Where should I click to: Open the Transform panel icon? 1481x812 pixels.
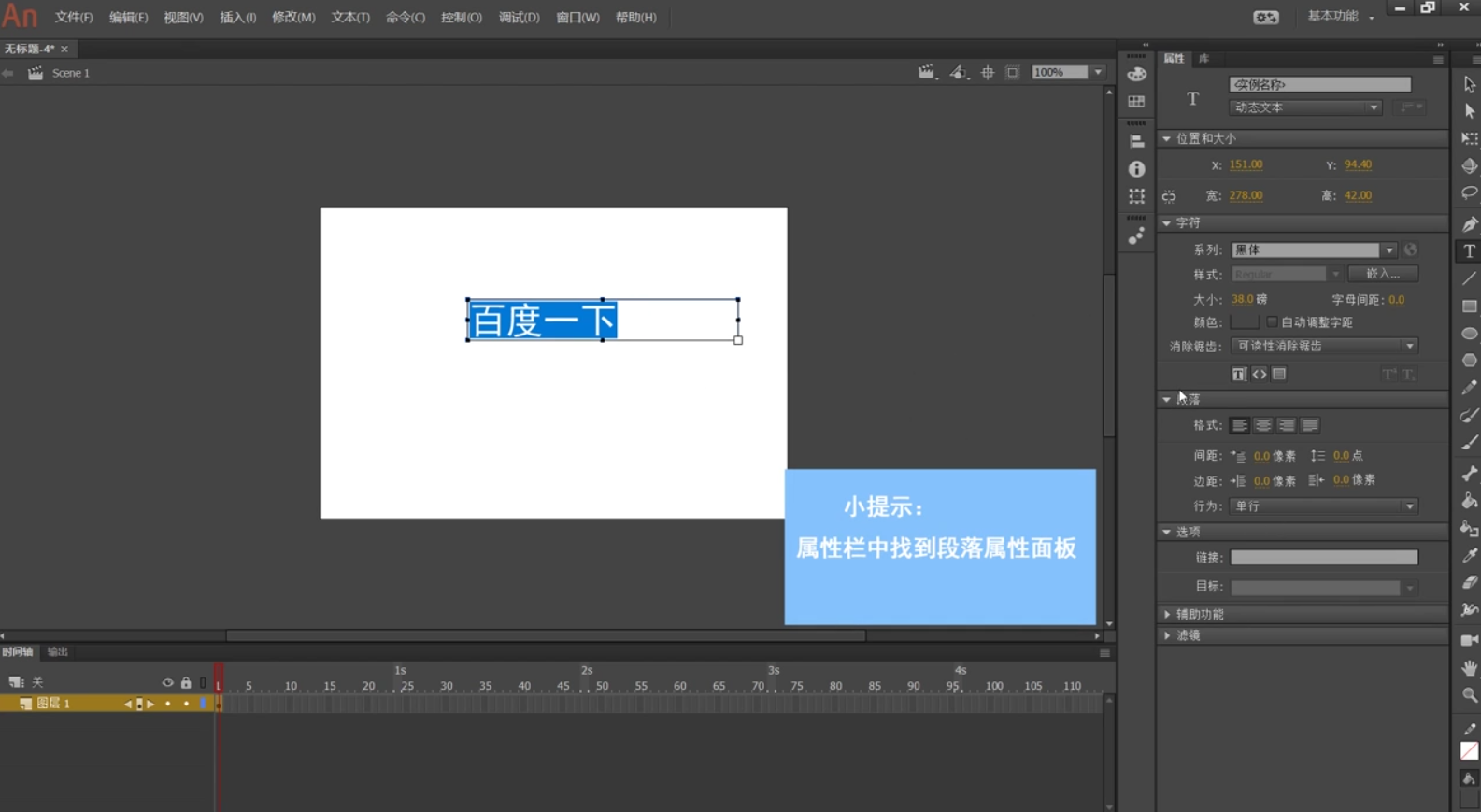[x=1136, y=196]
